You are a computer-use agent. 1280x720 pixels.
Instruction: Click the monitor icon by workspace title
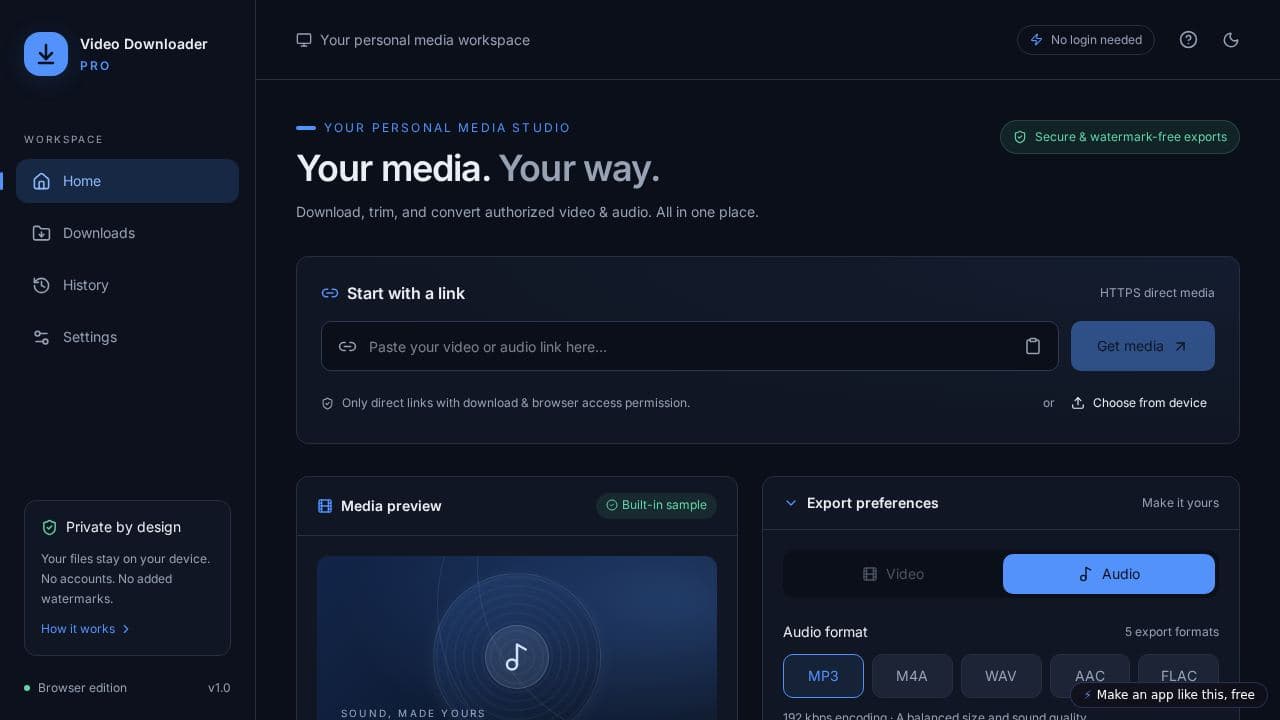coord(304,40)
